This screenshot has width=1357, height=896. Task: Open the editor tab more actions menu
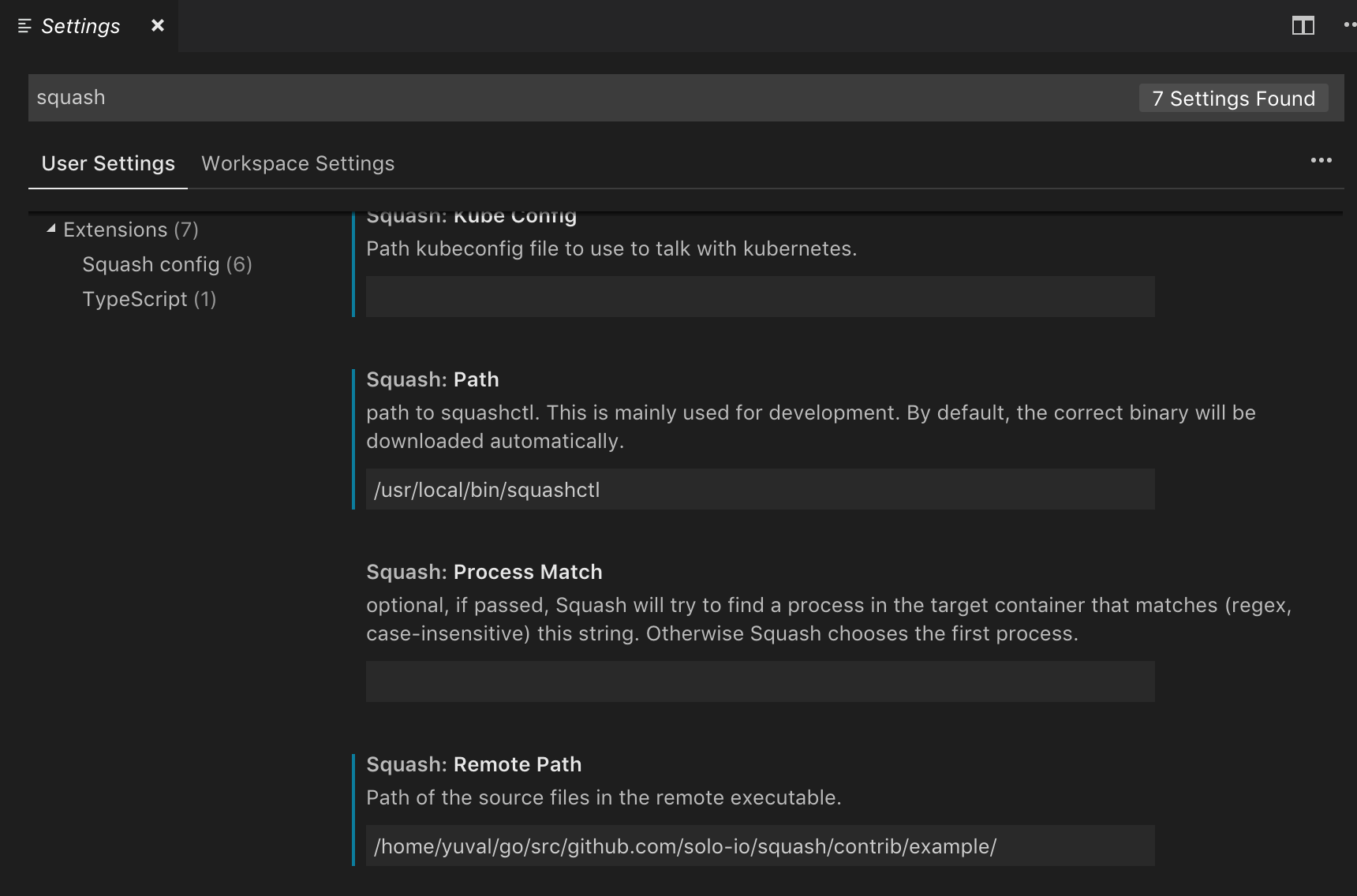pyautogui.click(x=1349, y=26)
